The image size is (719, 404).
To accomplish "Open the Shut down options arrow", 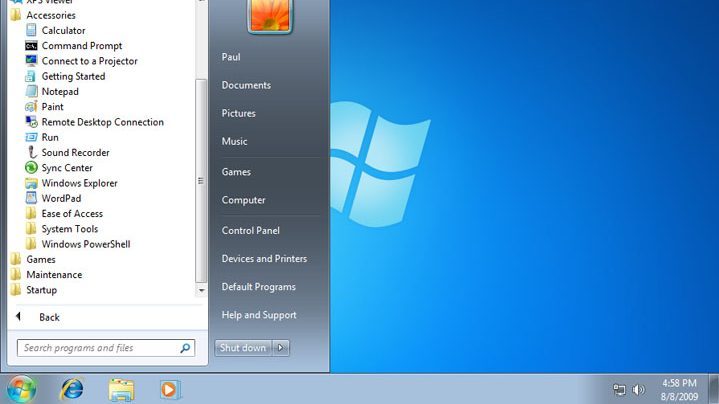I will [x=281, y=348].
